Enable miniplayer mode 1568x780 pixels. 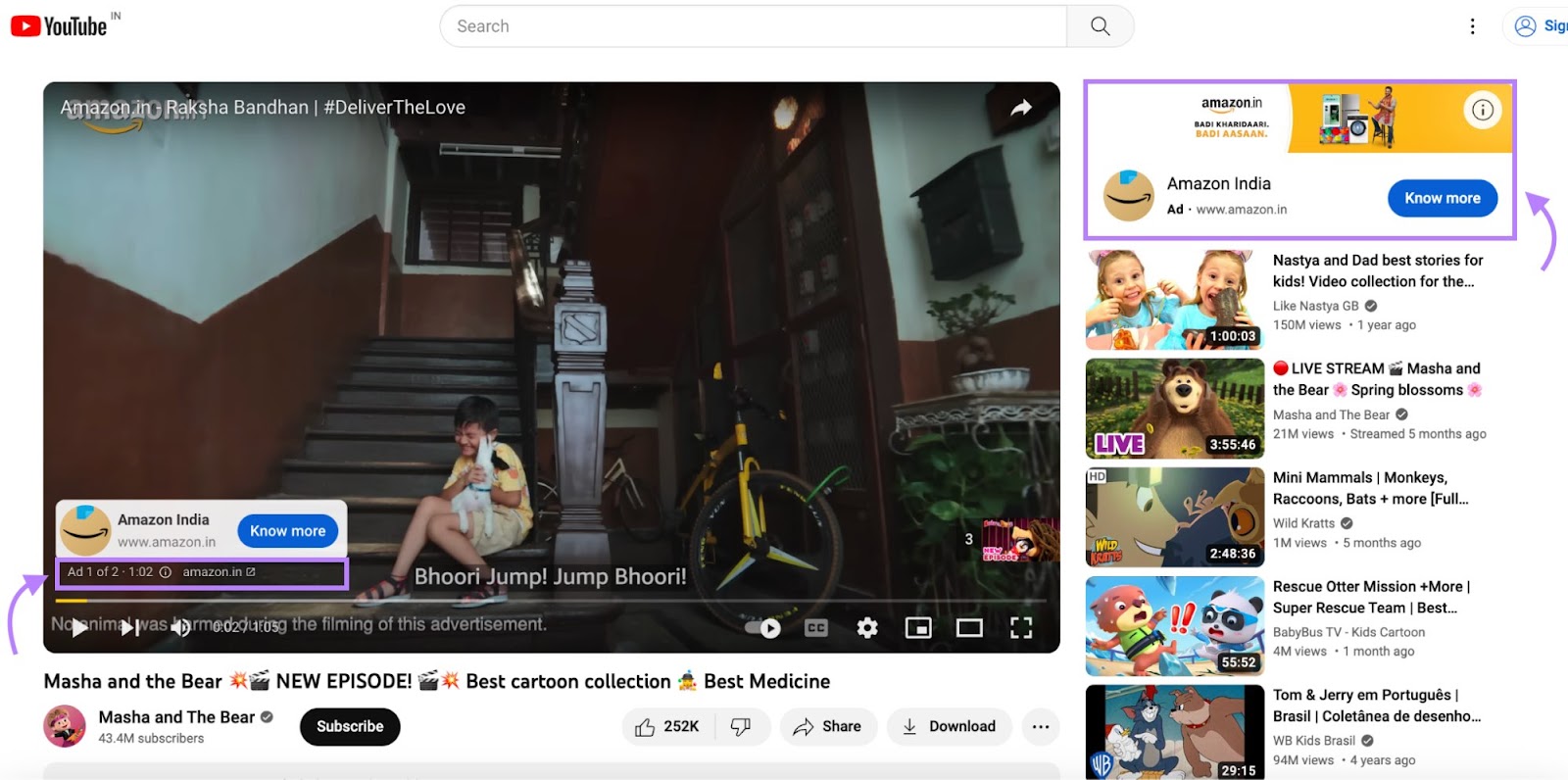pos(918,628)
